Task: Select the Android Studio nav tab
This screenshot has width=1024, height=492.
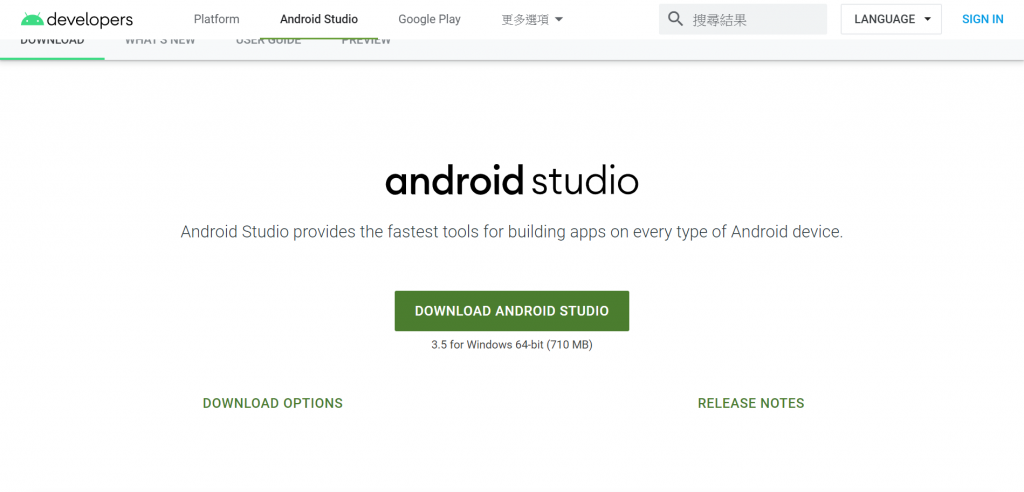Action: (x=319, y=19)
